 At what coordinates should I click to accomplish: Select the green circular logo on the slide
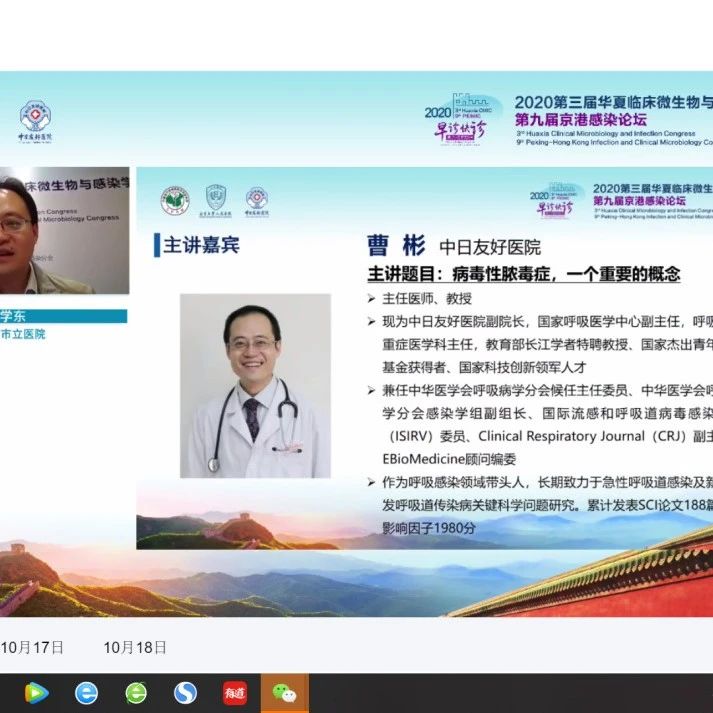coord(175,200)
